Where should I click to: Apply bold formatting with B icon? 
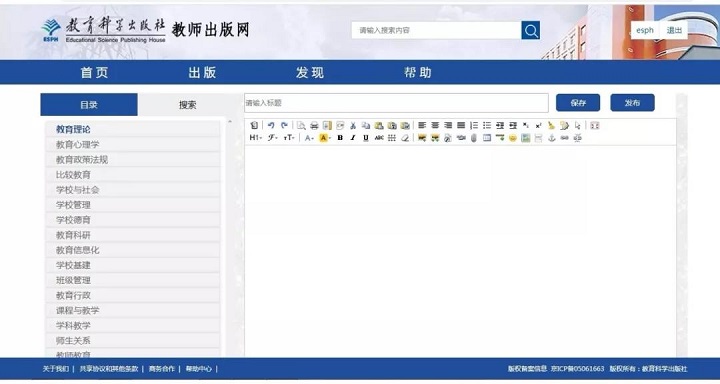340,138
